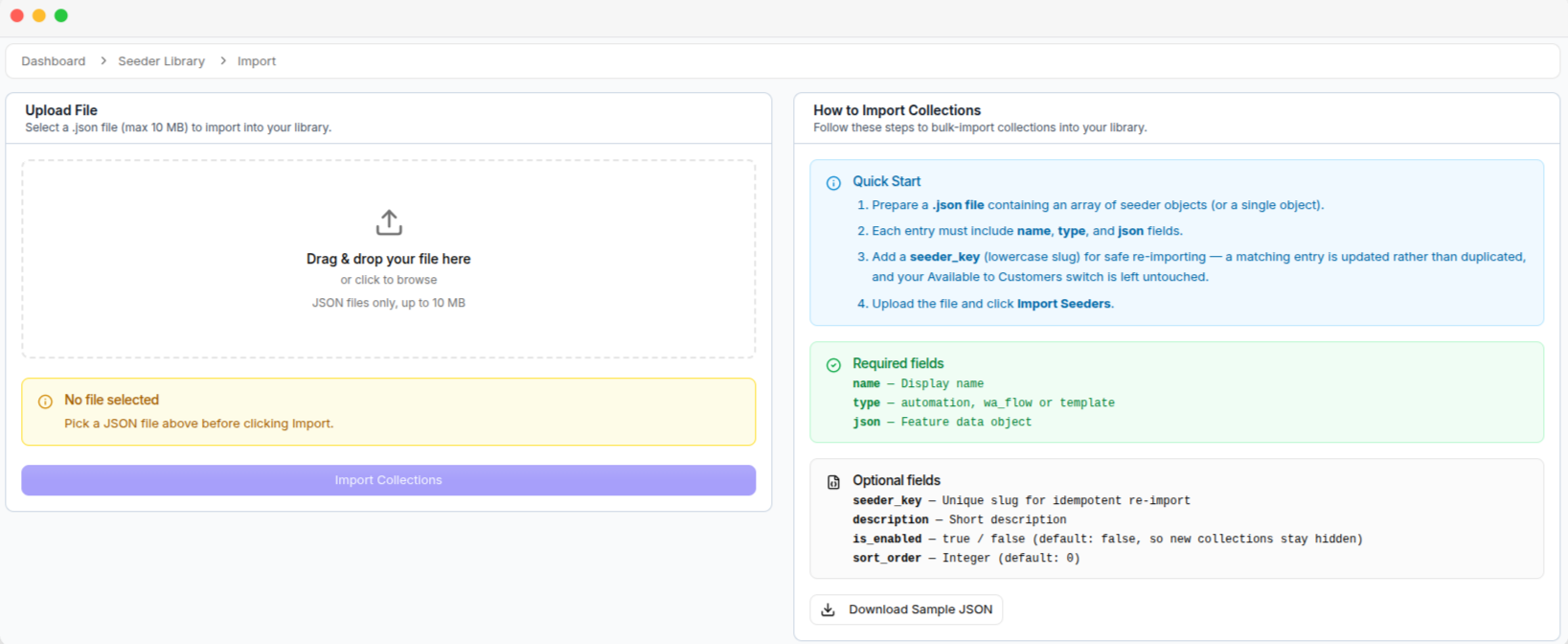
Task: Click the Upload File heading
Action: tap(61, 110)
